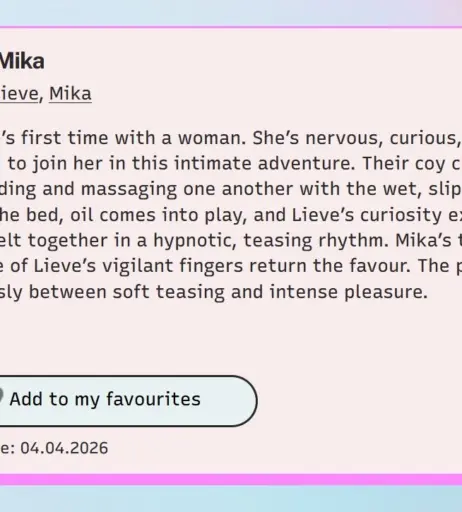The width and height of the screenshot is (462, 512).
Task: Click the bold Mika title heading
Action: [22, 61]
